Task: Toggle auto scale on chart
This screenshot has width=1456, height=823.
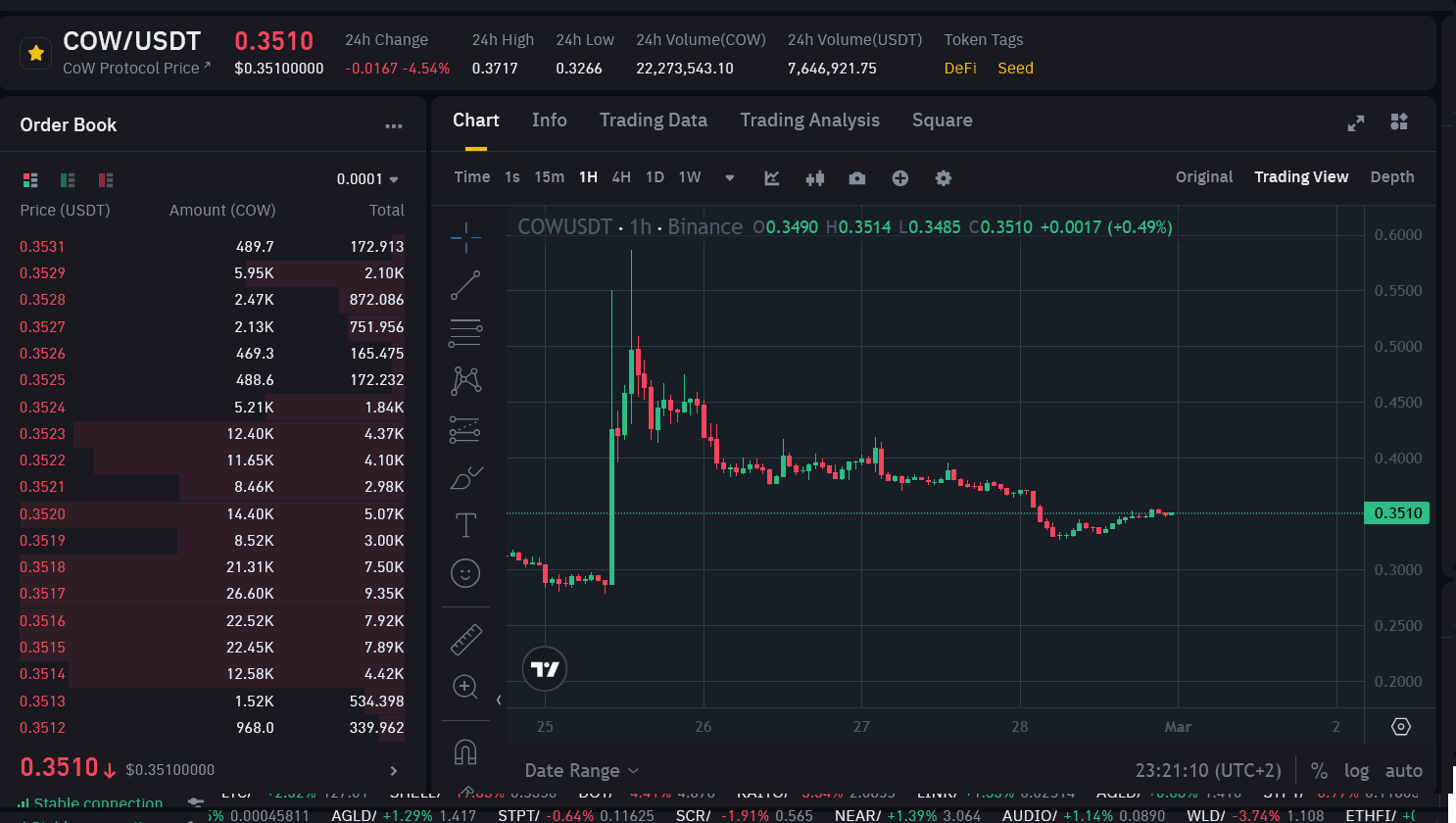Action: click(x=1404, y=771)
